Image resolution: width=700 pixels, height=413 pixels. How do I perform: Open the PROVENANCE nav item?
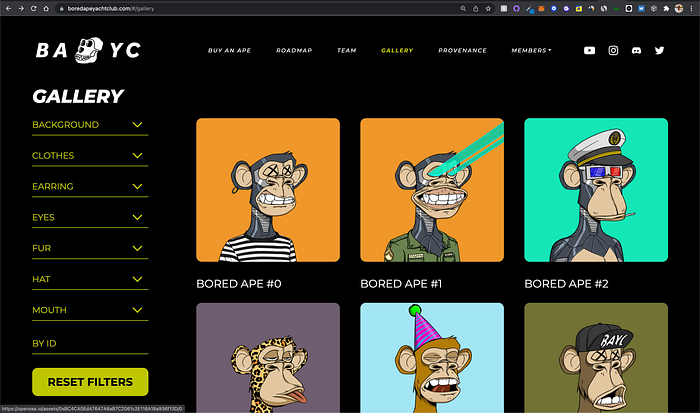[462, 50]
